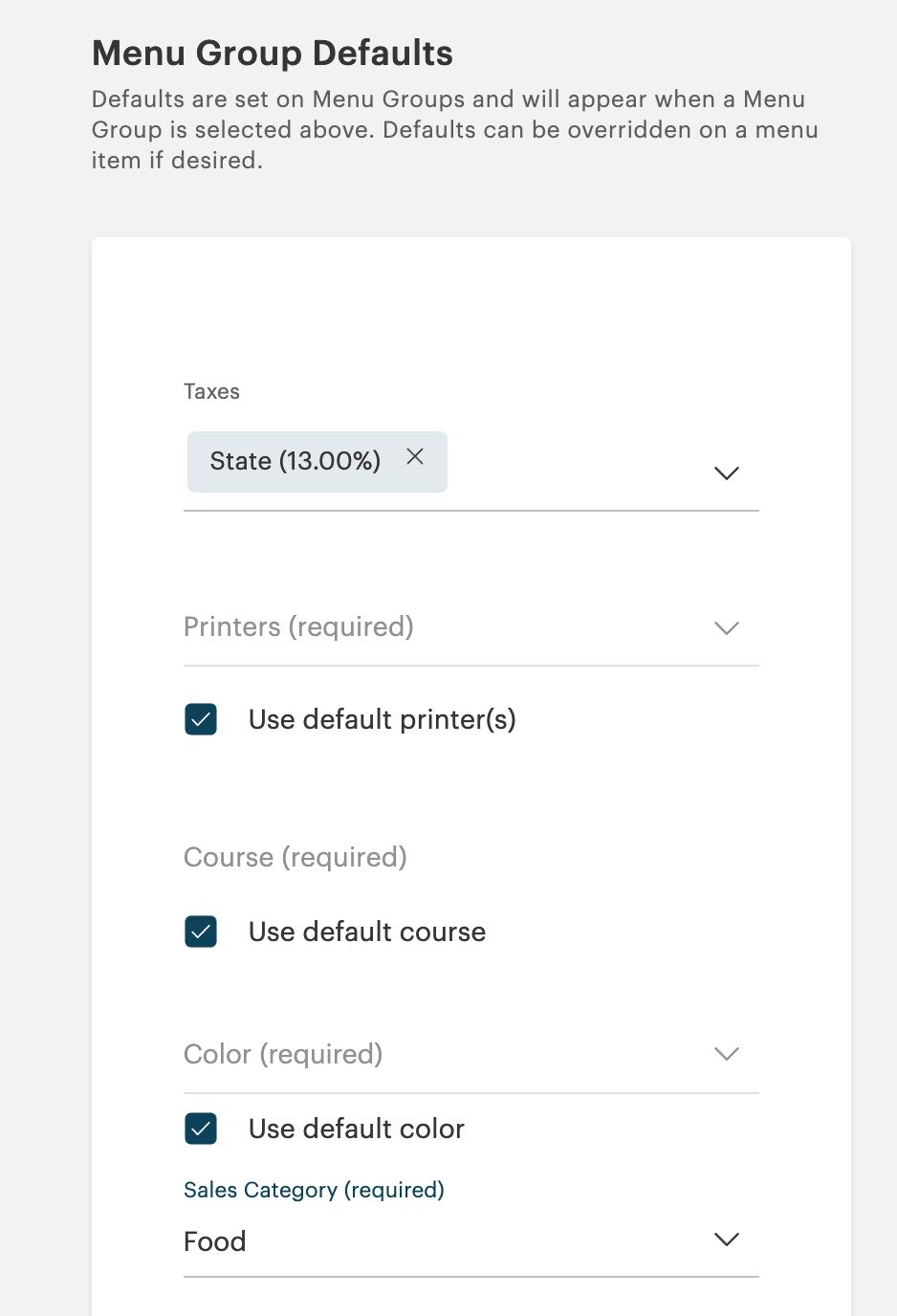Click the Printers dropdown arrow icon
Image resolution: width=897 pixels, height=1316 pixels.
pyautogui.click(x=726, y=628)
